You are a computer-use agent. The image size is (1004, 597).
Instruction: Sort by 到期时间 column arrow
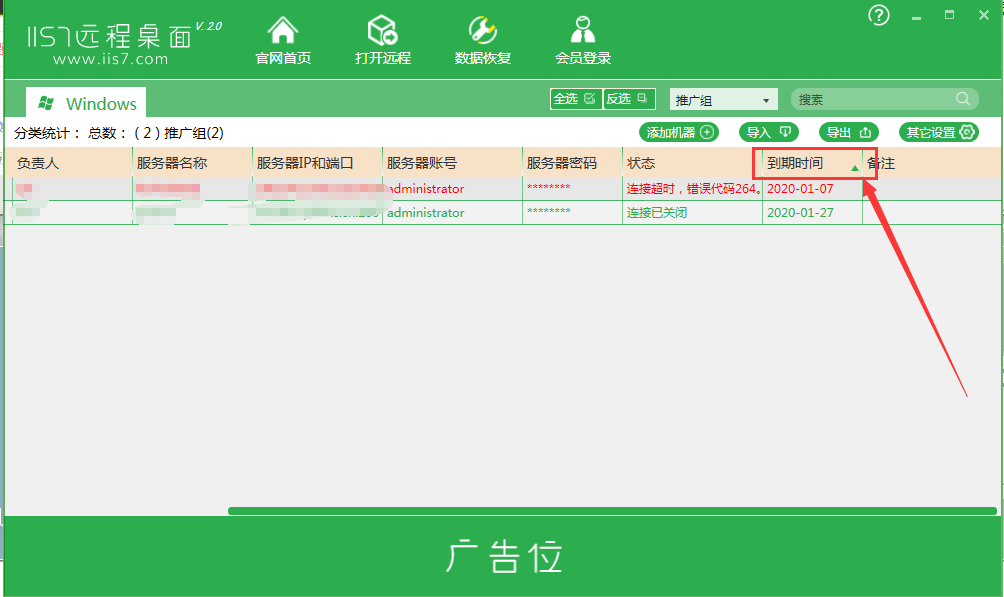854,168
